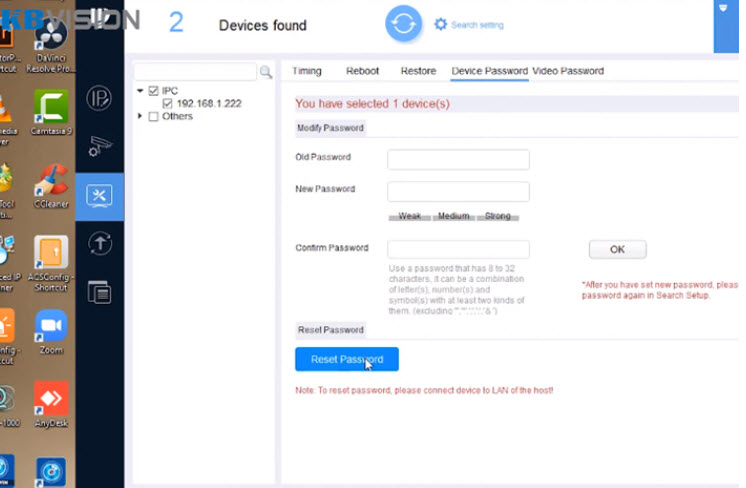Switch to the Restore tab
Viewport: 746px width, 488px height.
tap(418, 71)
